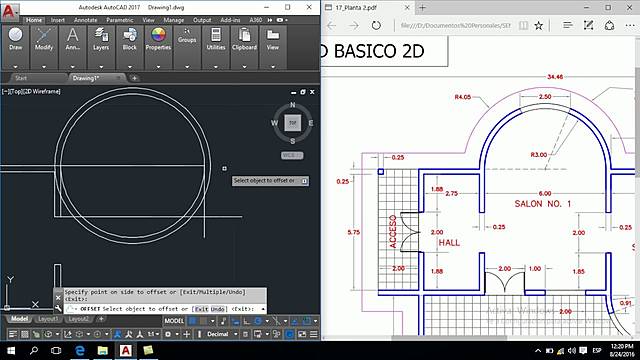Toggle dynamic input in status bar
Screen dimensions: 640x360
click(235, 321)
